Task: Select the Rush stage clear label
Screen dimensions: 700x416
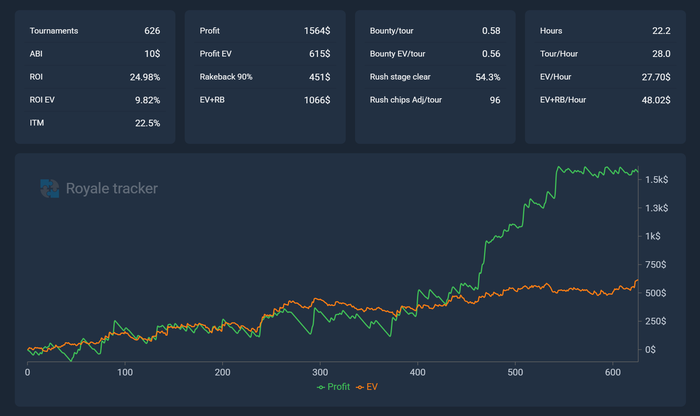Action: click(401, 77)
